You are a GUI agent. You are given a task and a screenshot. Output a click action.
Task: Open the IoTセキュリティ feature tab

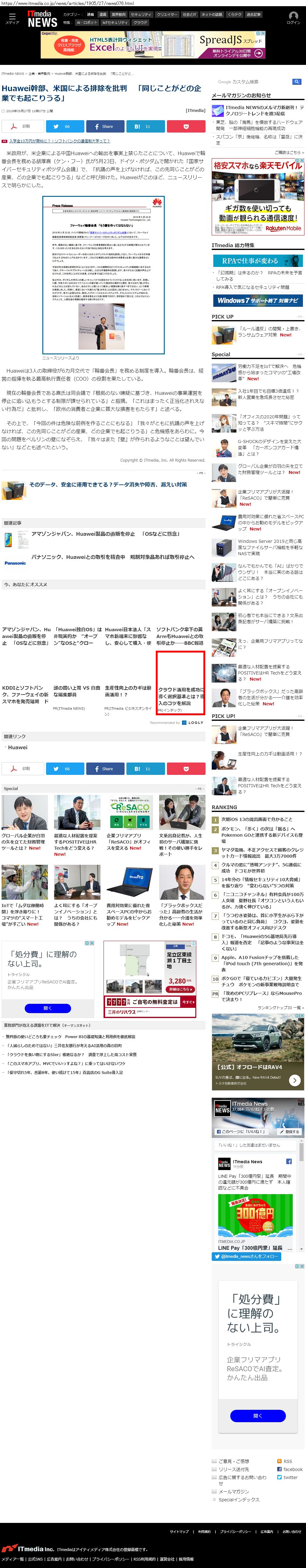click(x=116, y=23)
